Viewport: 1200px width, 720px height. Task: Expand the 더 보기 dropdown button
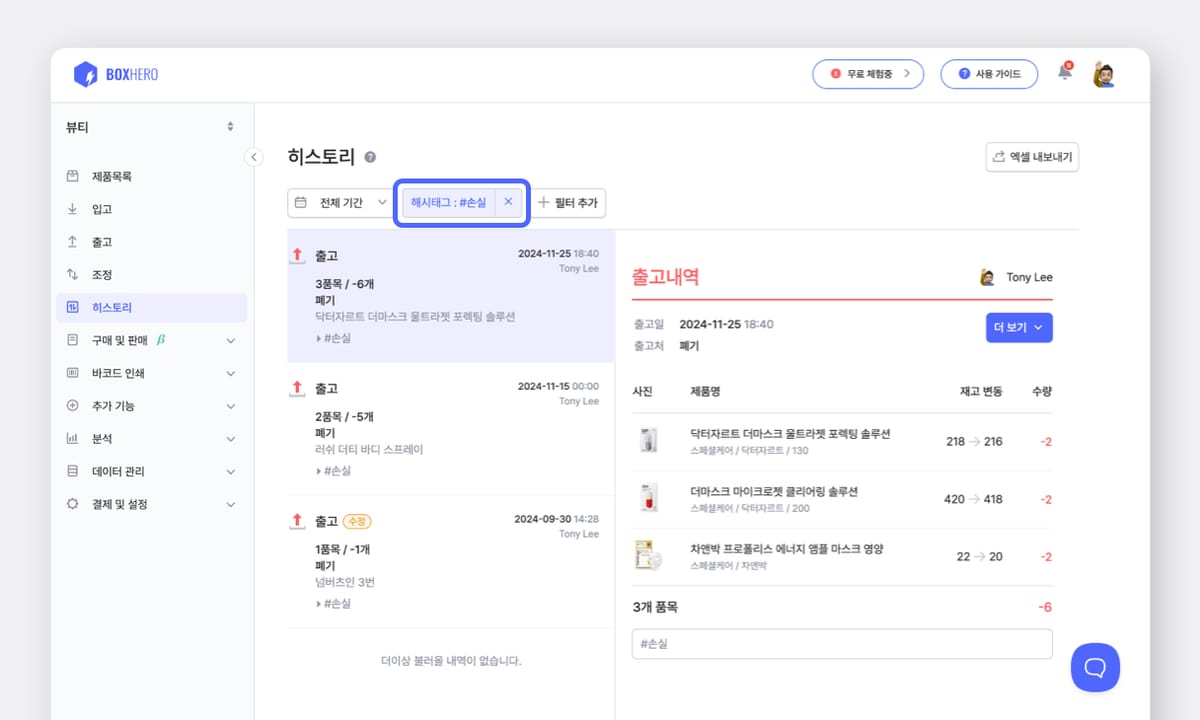click(1018, 327)
